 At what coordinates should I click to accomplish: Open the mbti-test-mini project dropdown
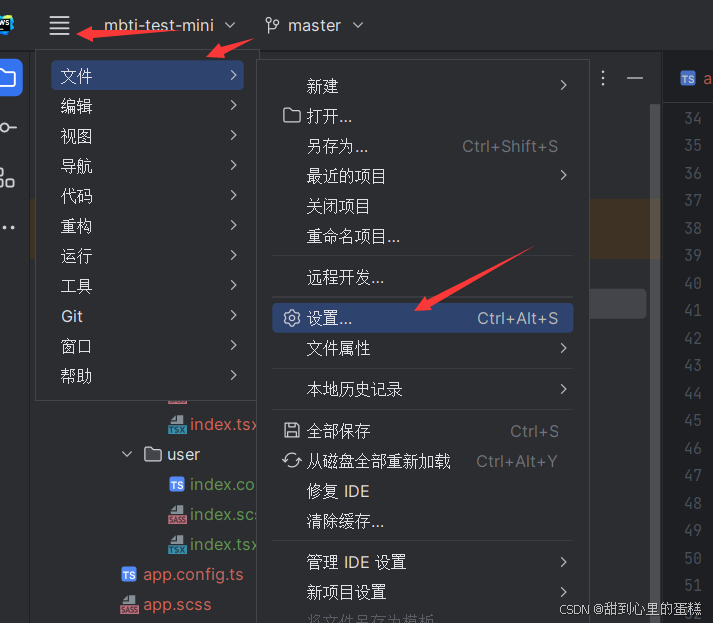coord(169,25)
